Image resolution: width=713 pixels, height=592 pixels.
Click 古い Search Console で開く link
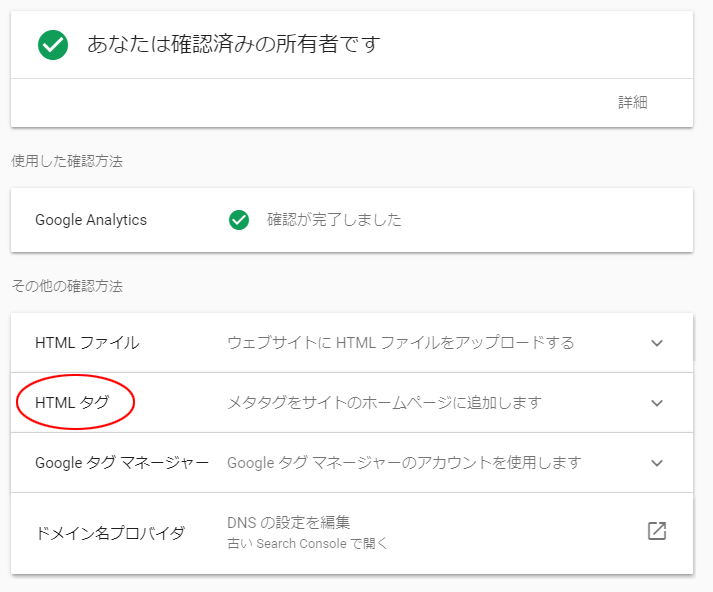click(307, 544)
